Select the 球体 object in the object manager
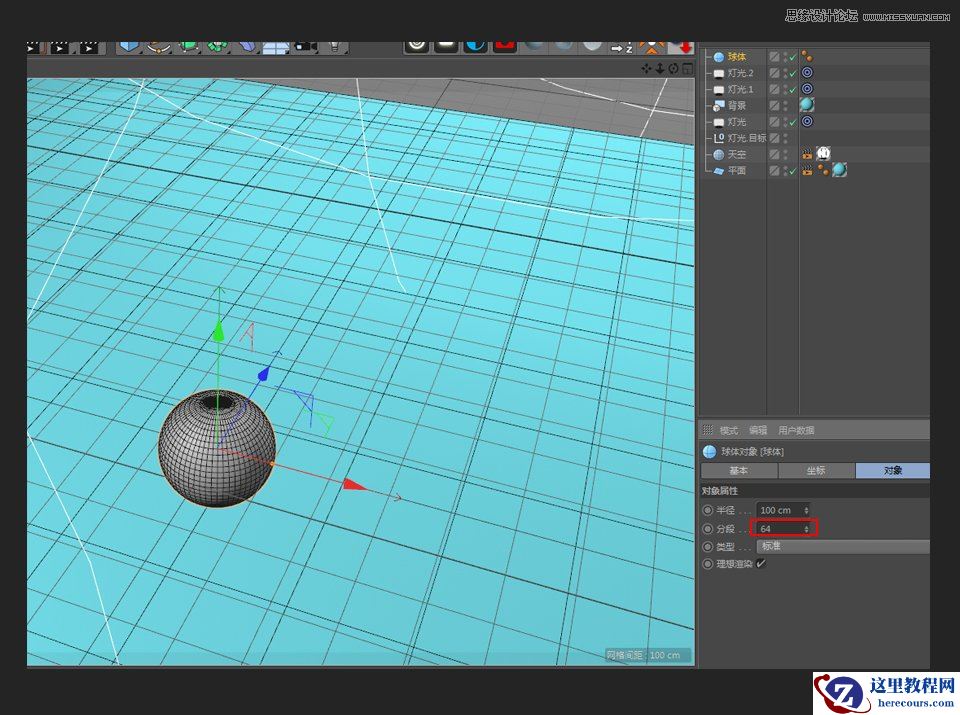The image size is (960, 715). pyautogui.click(x=735, y=56)
